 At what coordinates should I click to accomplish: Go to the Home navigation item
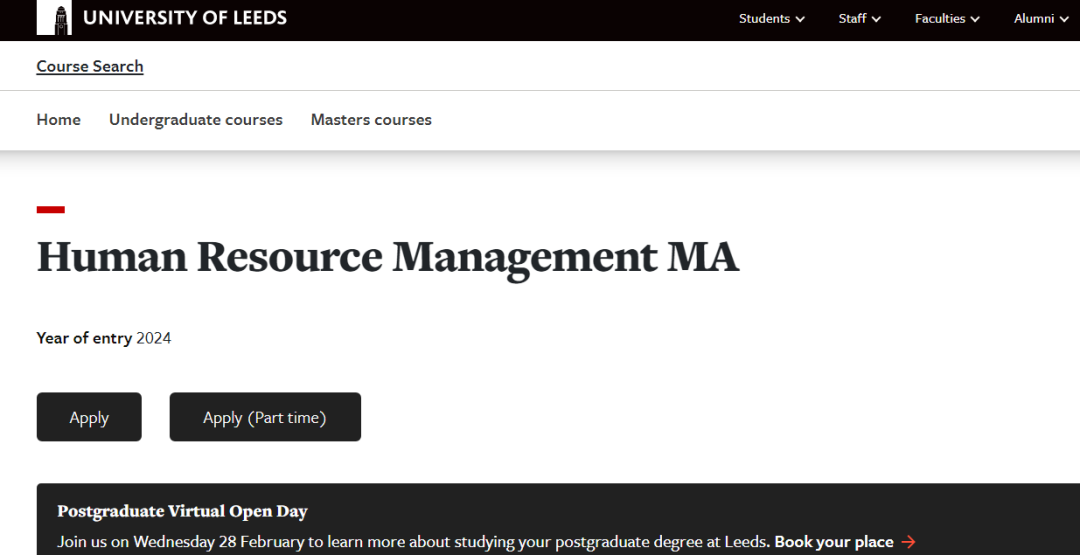59,120
